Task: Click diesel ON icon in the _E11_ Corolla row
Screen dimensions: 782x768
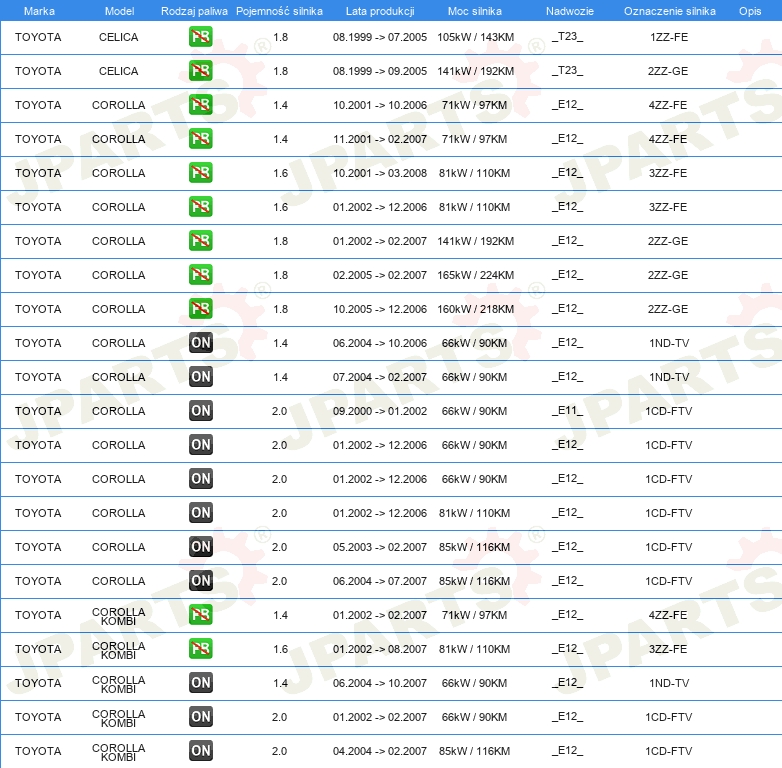Action: point(200,410)
